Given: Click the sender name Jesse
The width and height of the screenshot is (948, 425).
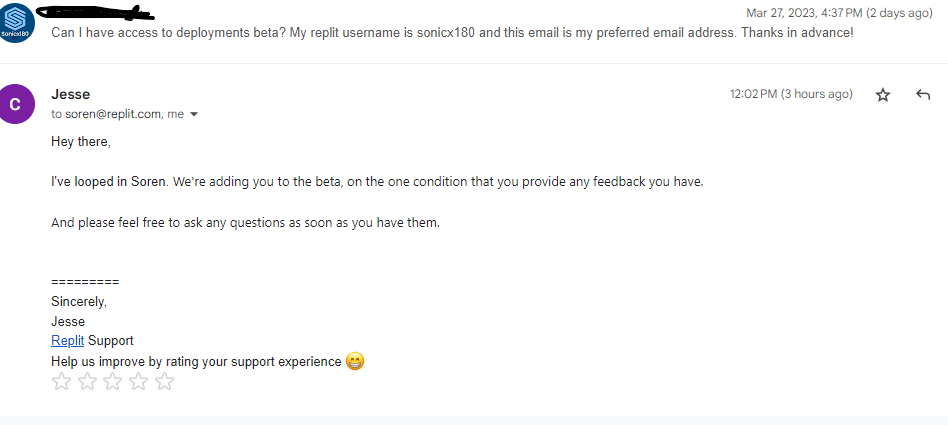Looking at the screenshot, I should coord(70,94).
